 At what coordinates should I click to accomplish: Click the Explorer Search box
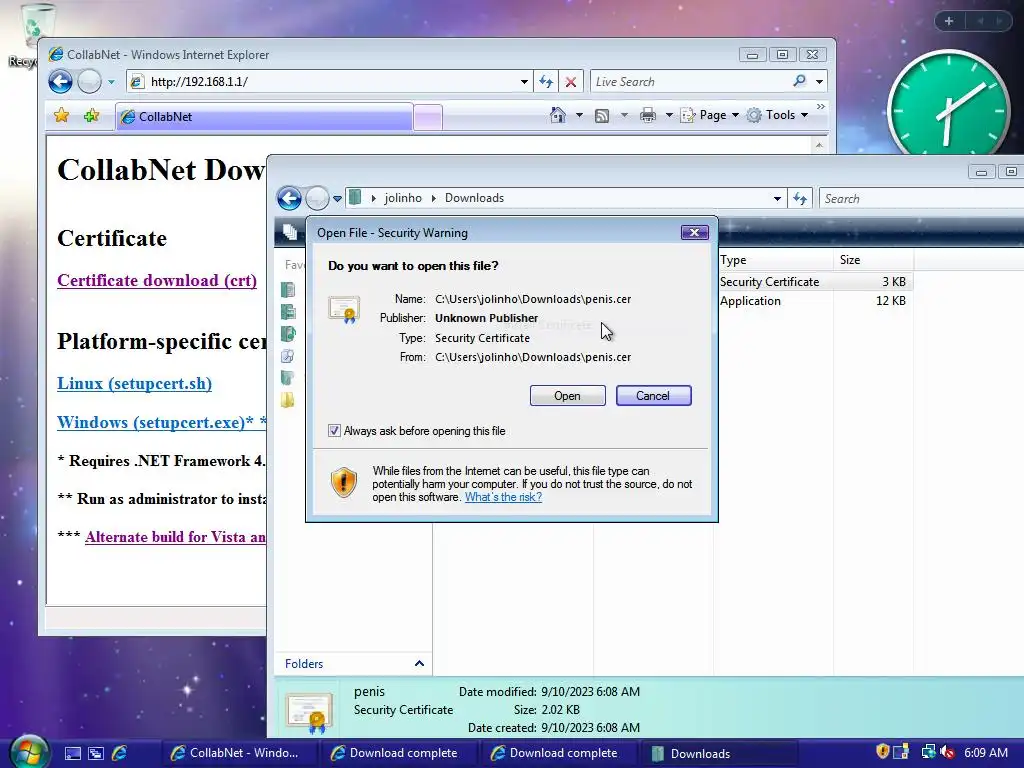pos(921,199)
